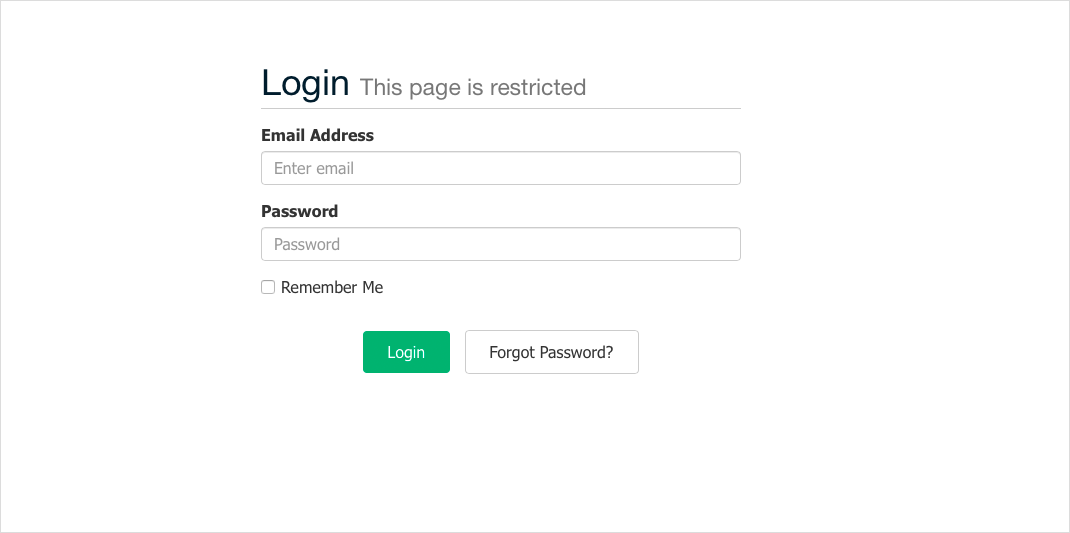Click the "Email Address" field label
This screenshot has width=1070, height=533.
(317, 135)
